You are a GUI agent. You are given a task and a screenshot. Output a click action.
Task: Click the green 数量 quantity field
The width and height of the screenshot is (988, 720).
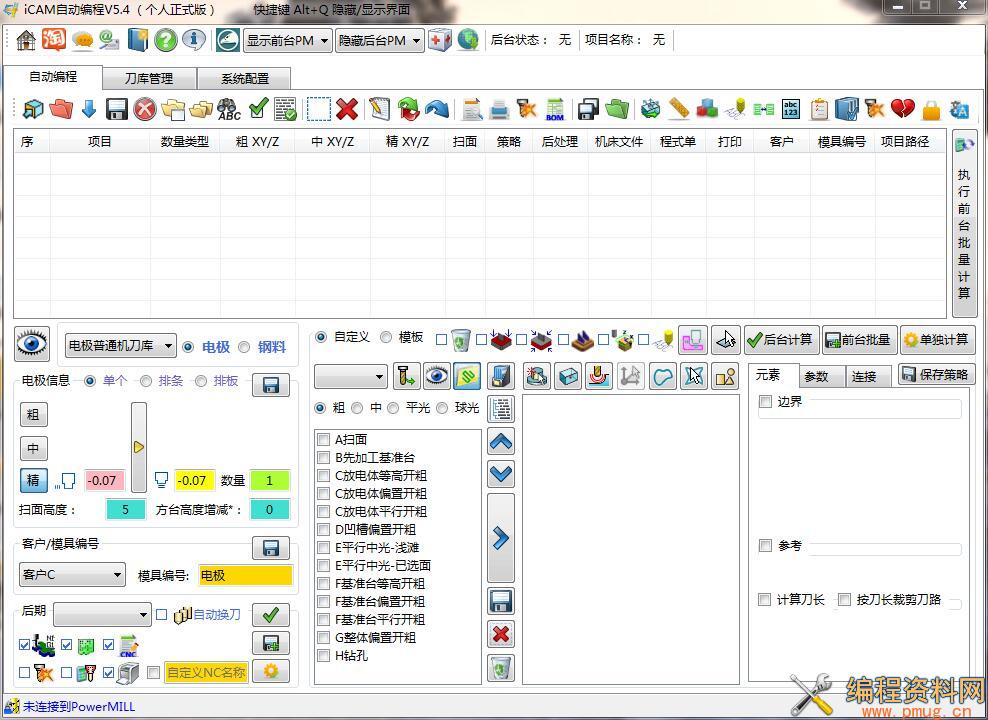[x=270, y=481]
